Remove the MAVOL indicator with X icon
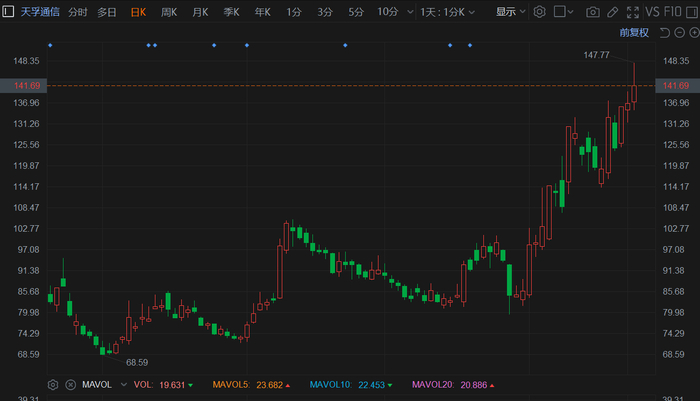This screenshot has height=401, width=700. pyautogui.click(x=71, y=385)
